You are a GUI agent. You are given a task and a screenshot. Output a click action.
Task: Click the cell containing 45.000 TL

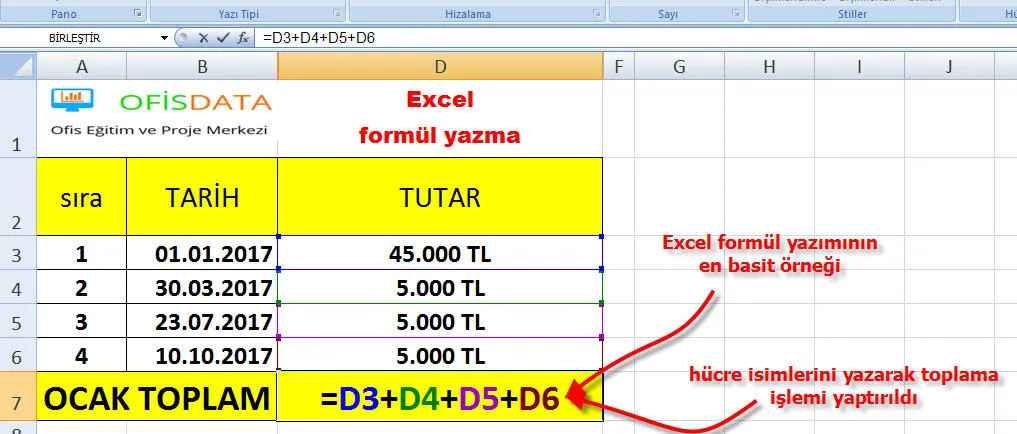(440, 254)
